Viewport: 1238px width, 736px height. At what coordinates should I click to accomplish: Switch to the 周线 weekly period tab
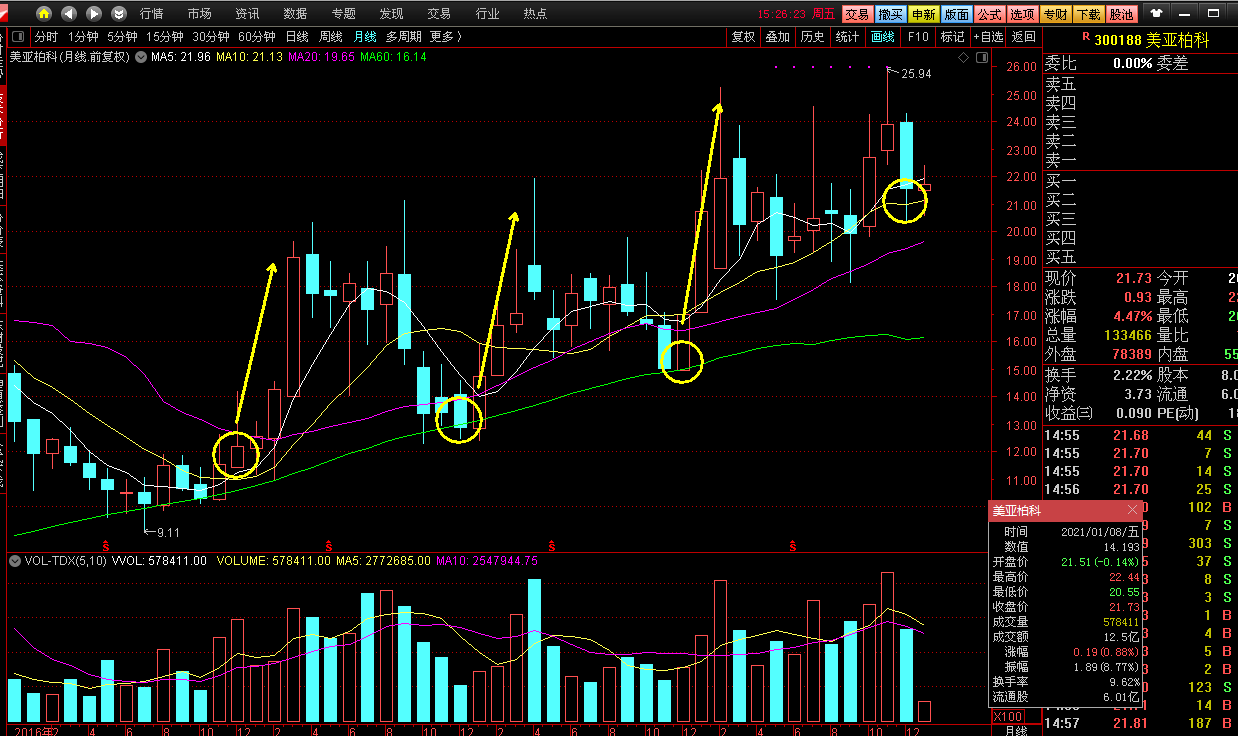[x=330, y=37]
